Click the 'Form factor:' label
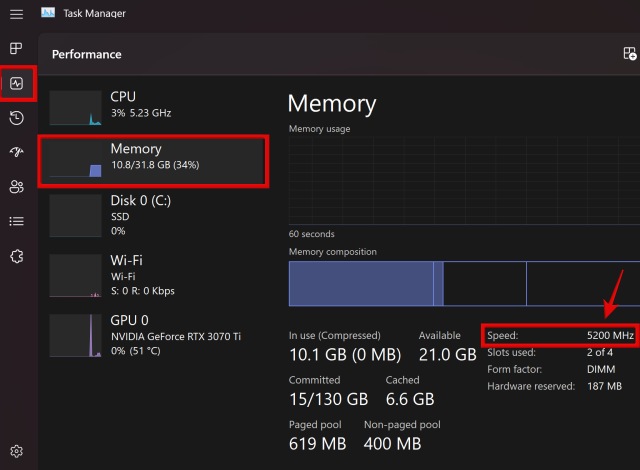Viewport: 640px width, 470px height. 514,369
